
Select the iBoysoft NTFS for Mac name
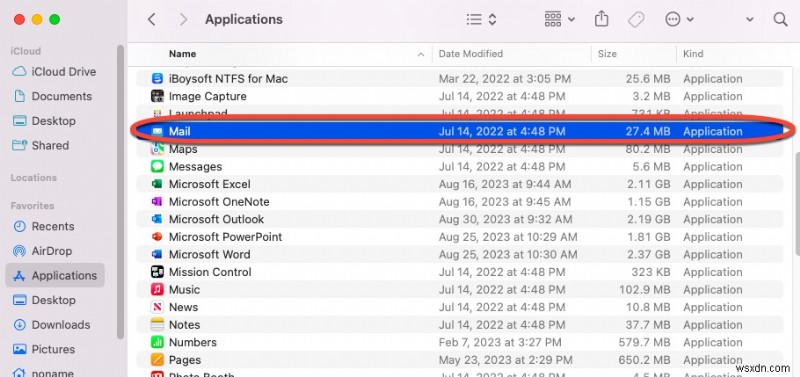pos(228,79)
